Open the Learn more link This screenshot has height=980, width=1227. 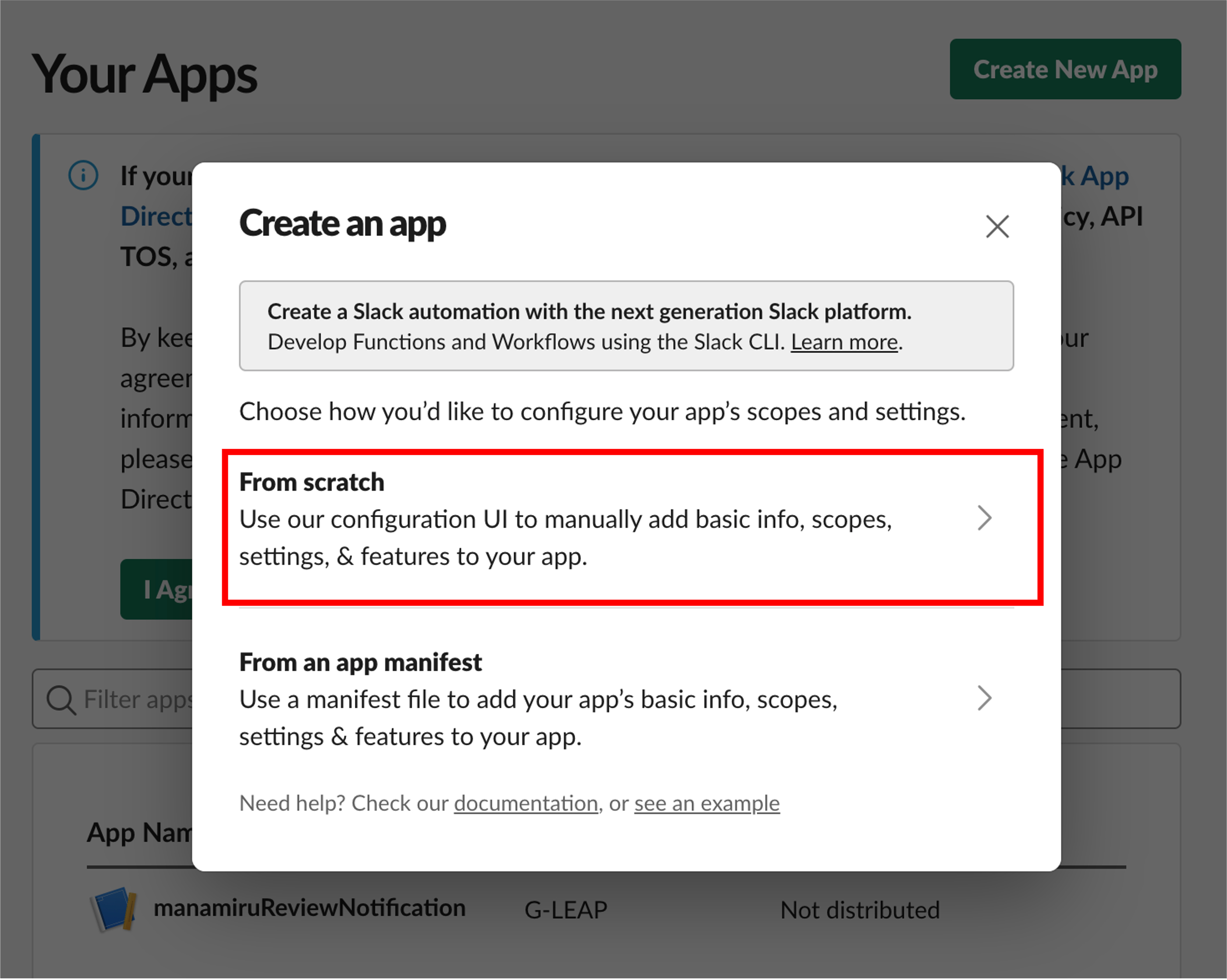844,342
